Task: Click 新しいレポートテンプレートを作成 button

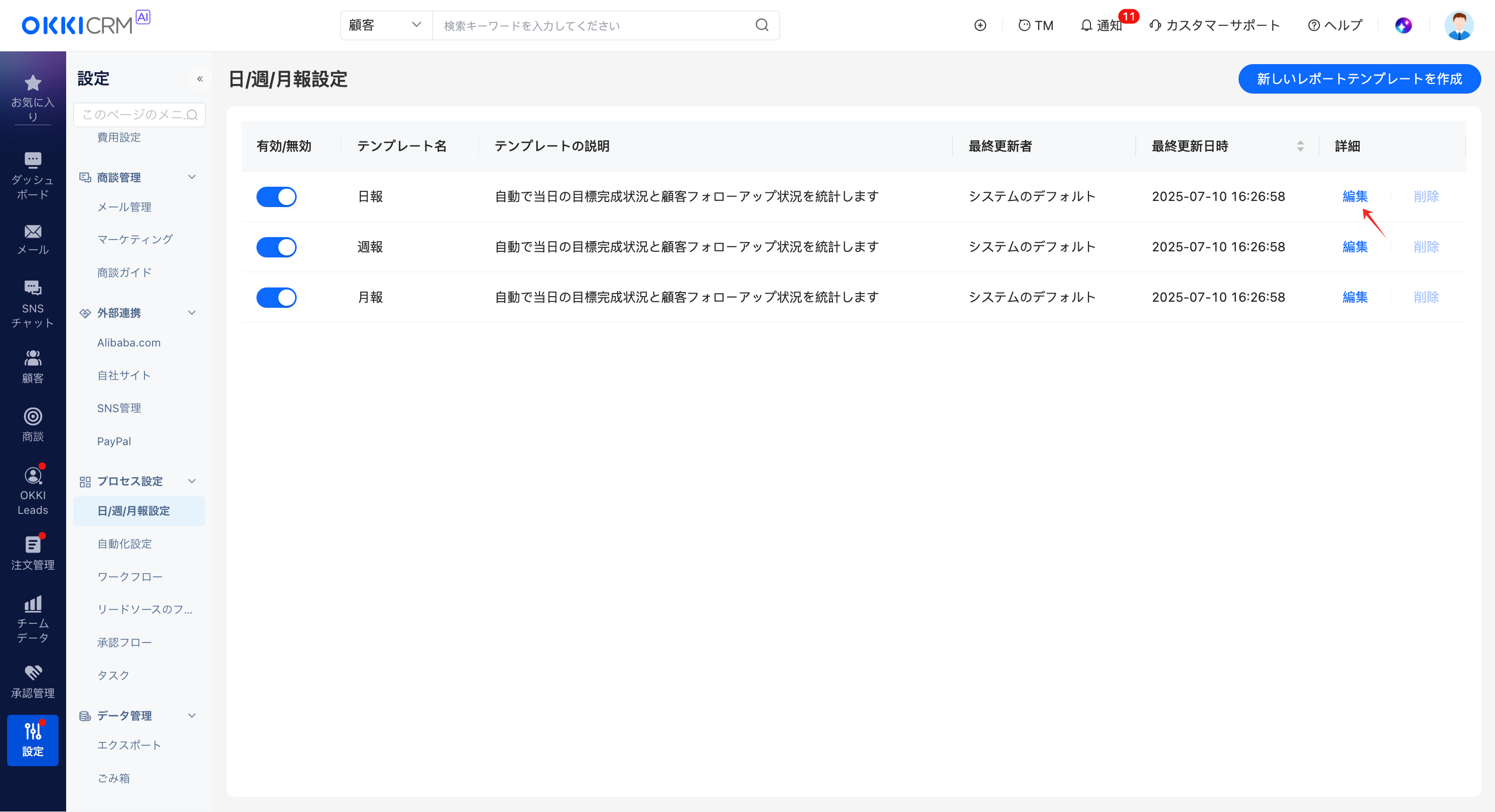Action: [x=1359, y=79]
